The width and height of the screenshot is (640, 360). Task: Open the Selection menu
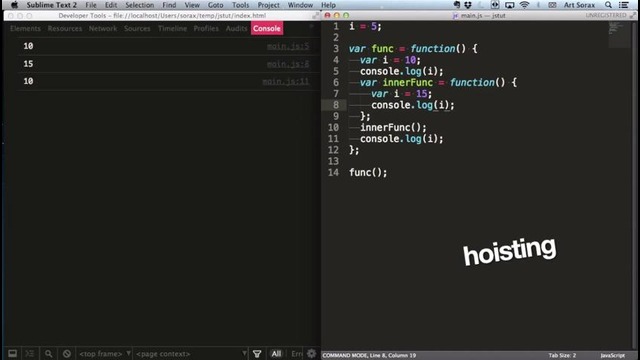coord(140,5)
